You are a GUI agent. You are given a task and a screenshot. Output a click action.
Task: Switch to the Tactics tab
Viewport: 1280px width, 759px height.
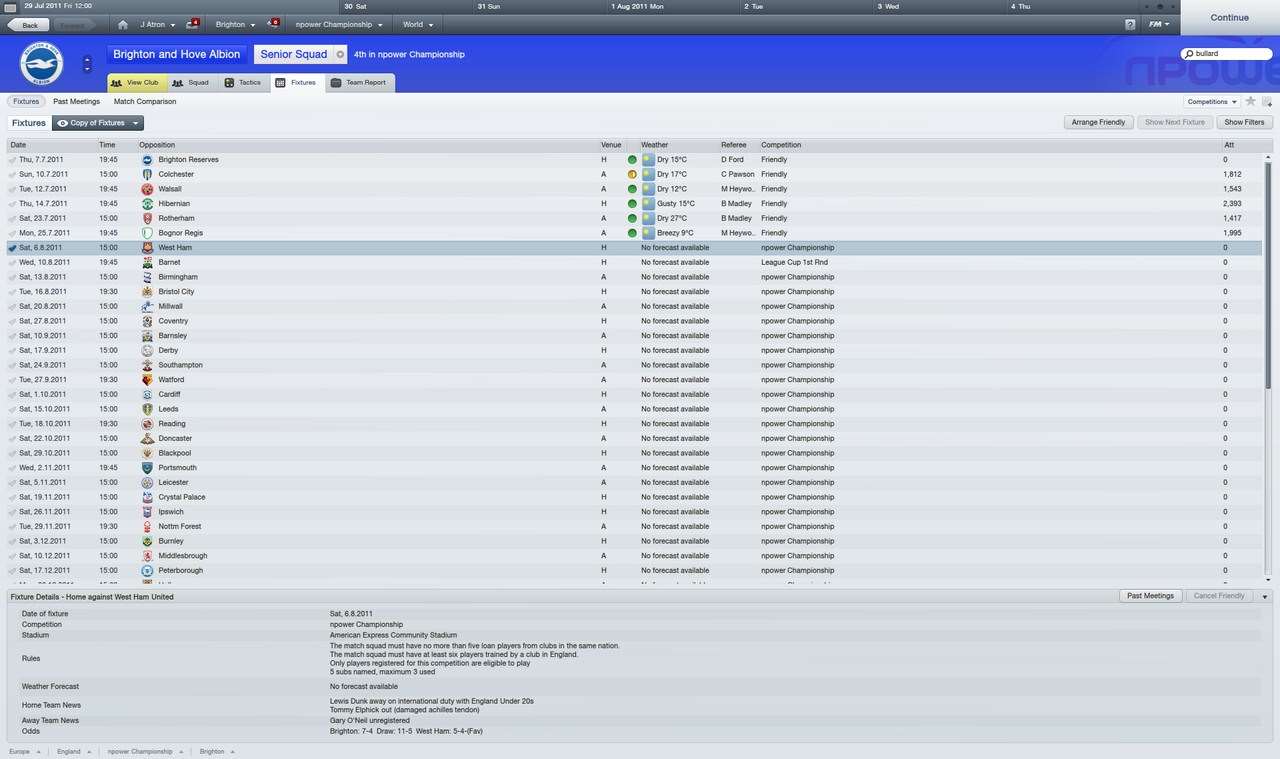pos(242,82)
